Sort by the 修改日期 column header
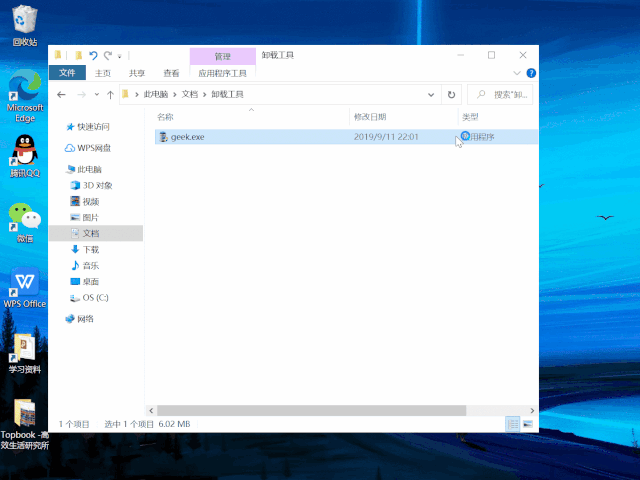Screen dimensions: 640x480 [x=404, y=117]
